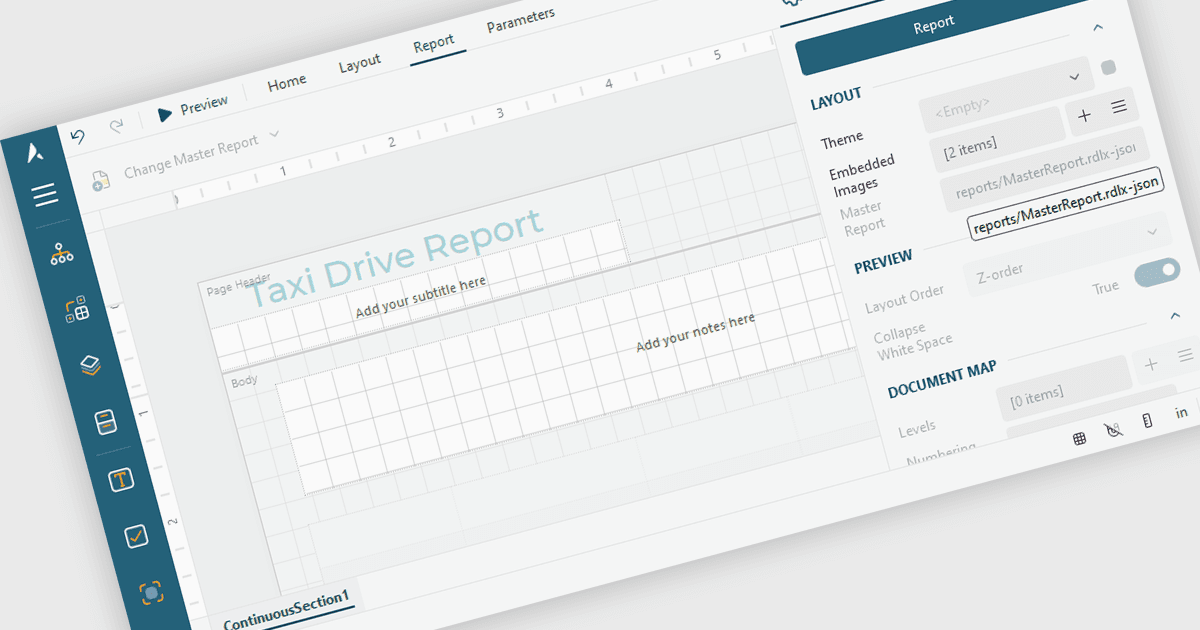
Task: Switch to the Layout tab
Action: (x=359, y=62)
